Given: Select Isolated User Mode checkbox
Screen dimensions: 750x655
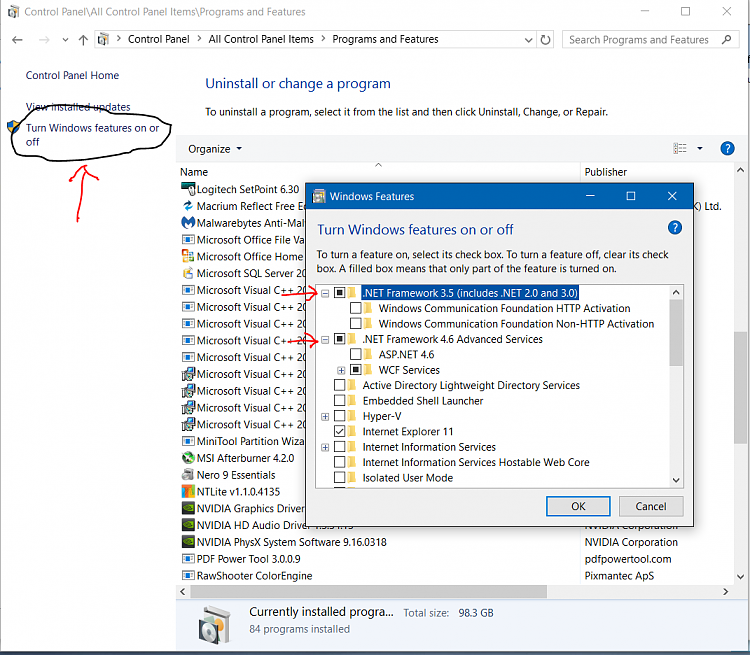Looking at the screenshot, I should [340, 477].
